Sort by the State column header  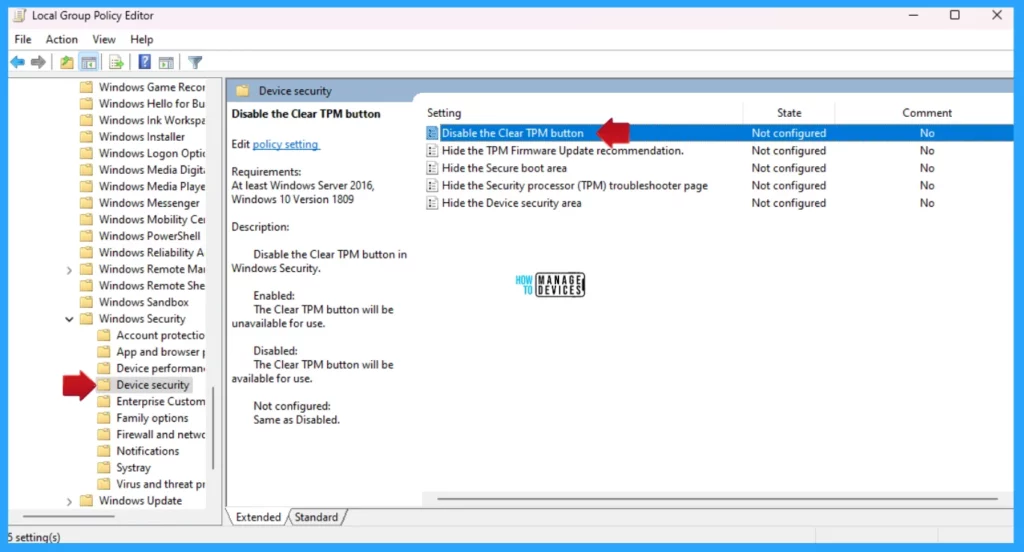point(789,112)
